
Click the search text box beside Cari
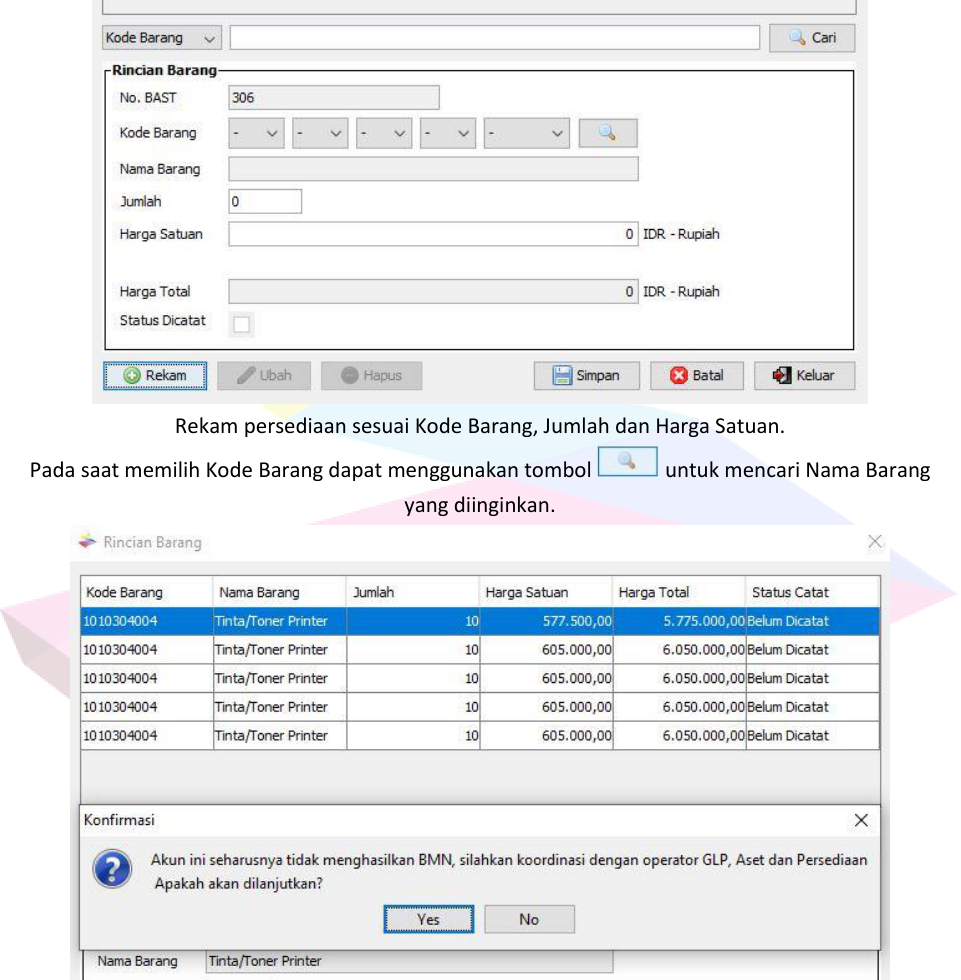pyautogui.click(x=494, y=38)
